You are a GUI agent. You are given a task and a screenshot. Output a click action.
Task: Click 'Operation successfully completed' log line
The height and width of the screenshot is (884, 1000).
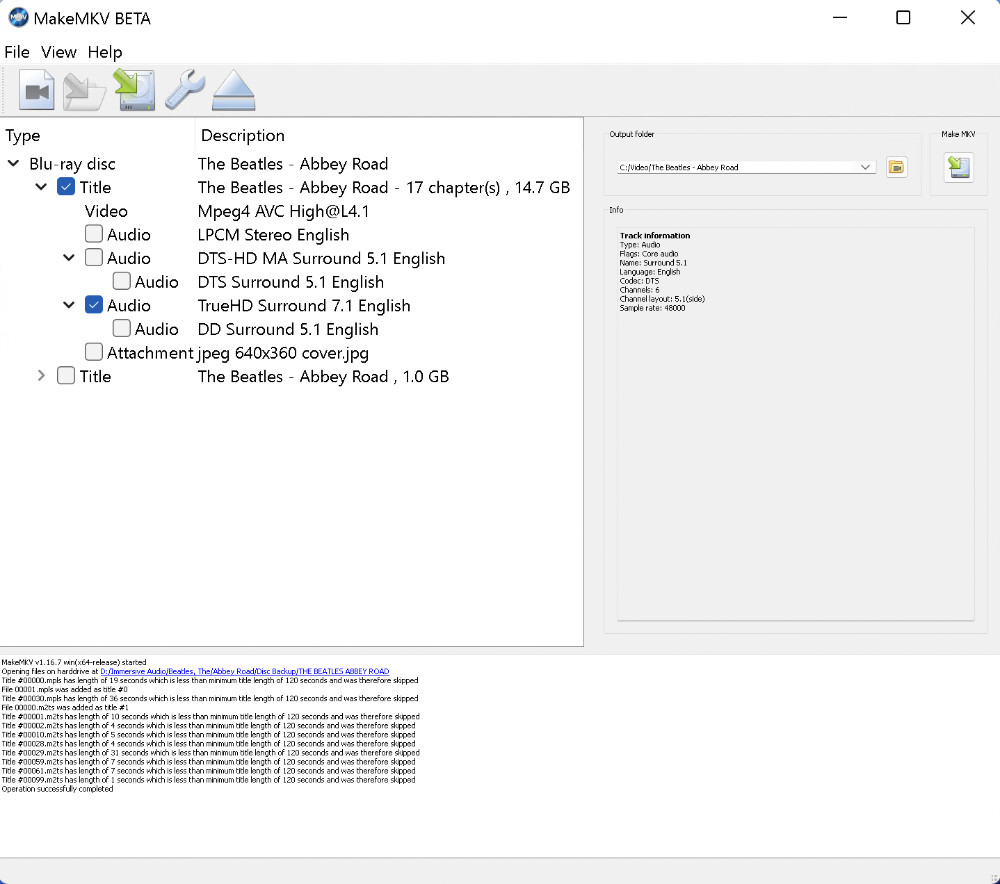(x=57, y=789)
